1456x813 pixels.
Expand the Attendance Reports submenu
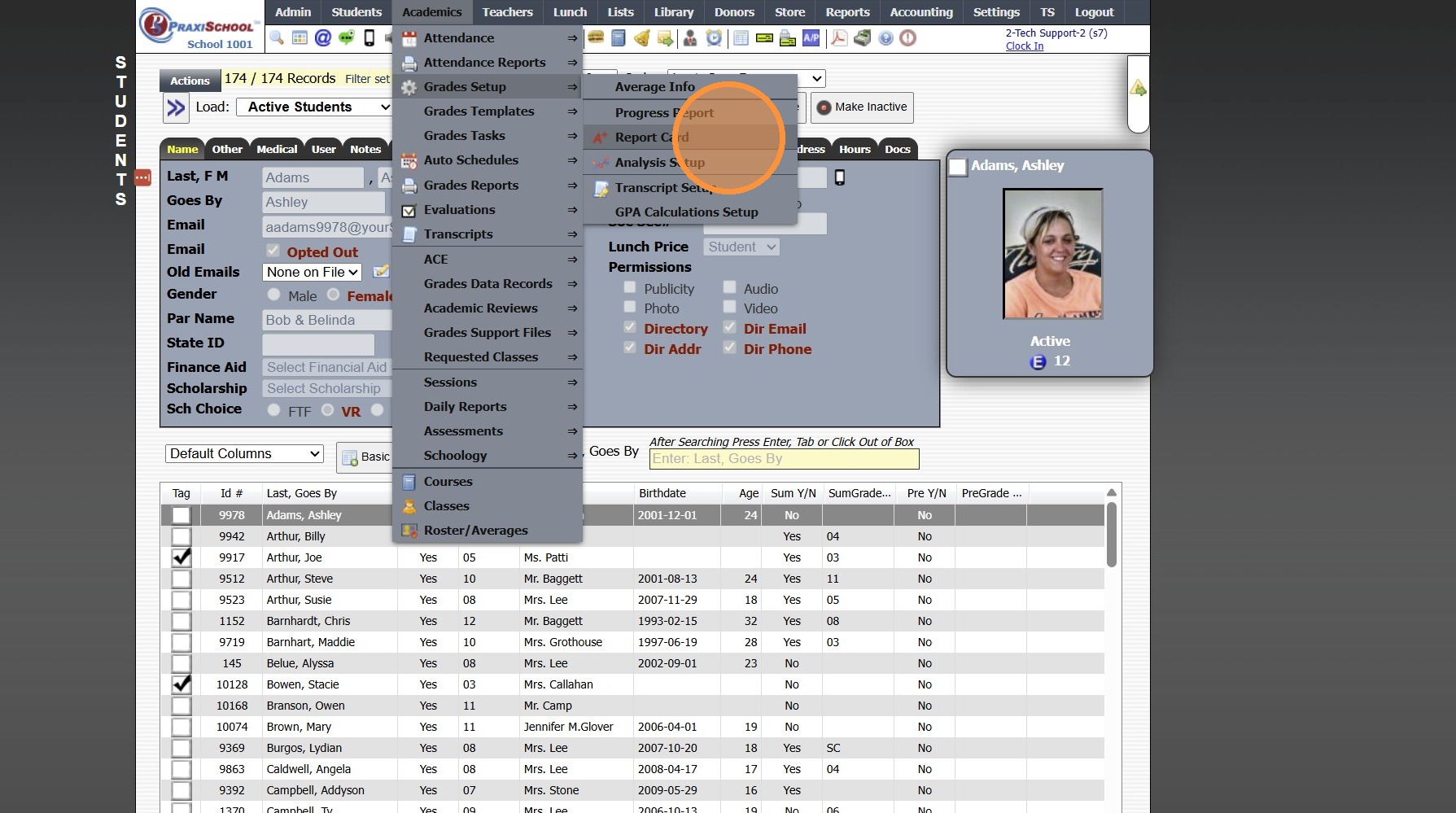click(488, 63)
